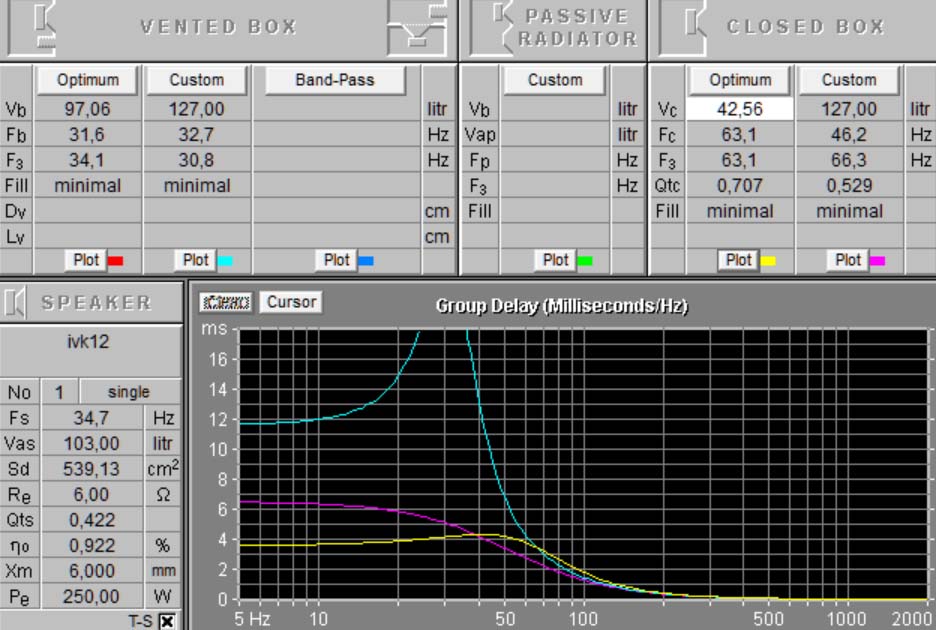Toggle the T-S parameters checkbox

[x=168, y=622]
